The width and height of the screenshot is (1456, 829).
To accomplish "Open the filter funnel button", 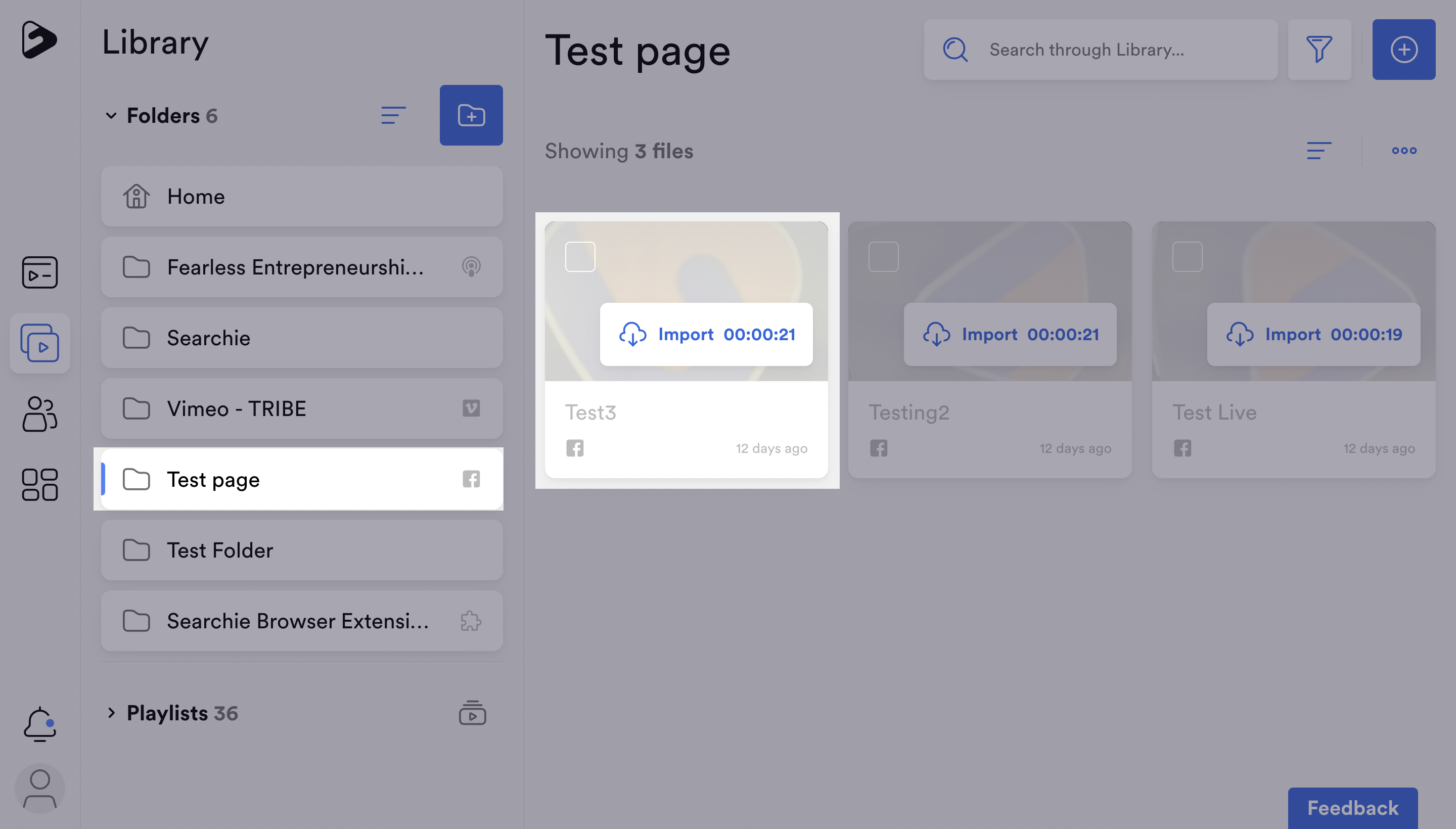I will (1319, 50).
